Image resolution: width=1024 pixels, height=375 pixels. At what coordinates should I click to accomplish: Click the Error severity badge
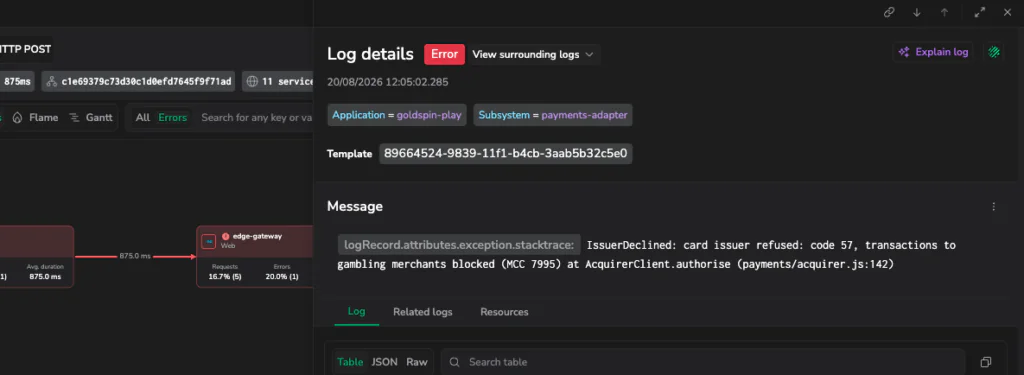tap(444, 55)
